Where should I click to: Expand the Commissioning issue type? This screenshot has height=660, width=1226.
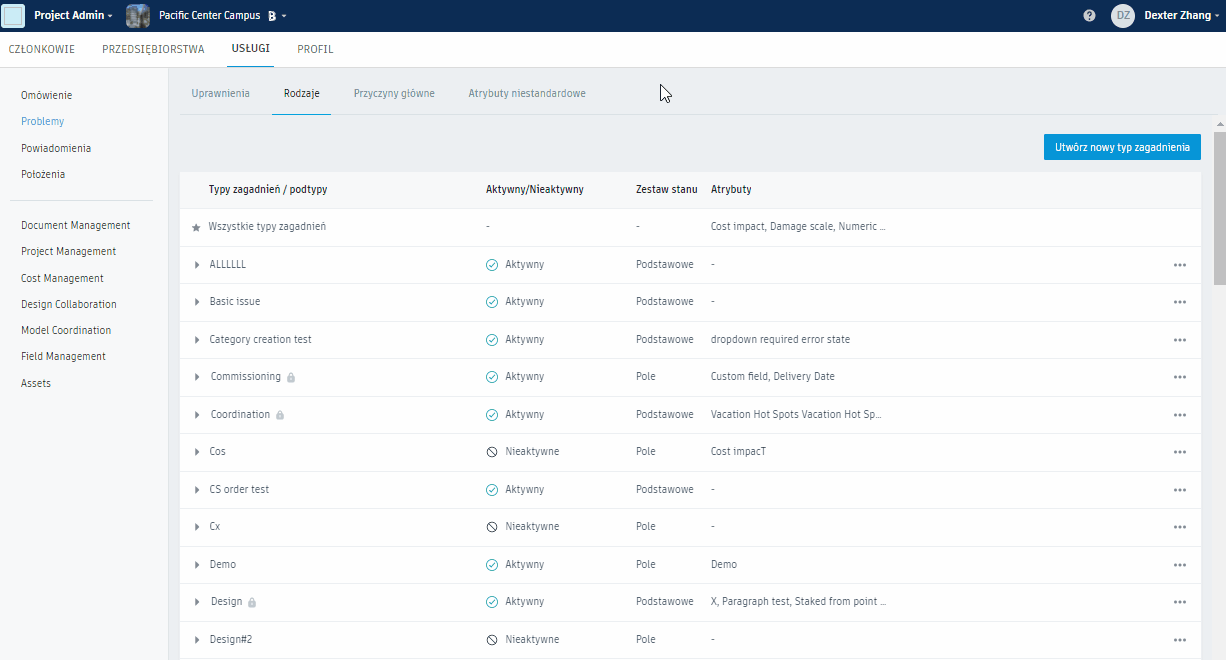point(197,377)
